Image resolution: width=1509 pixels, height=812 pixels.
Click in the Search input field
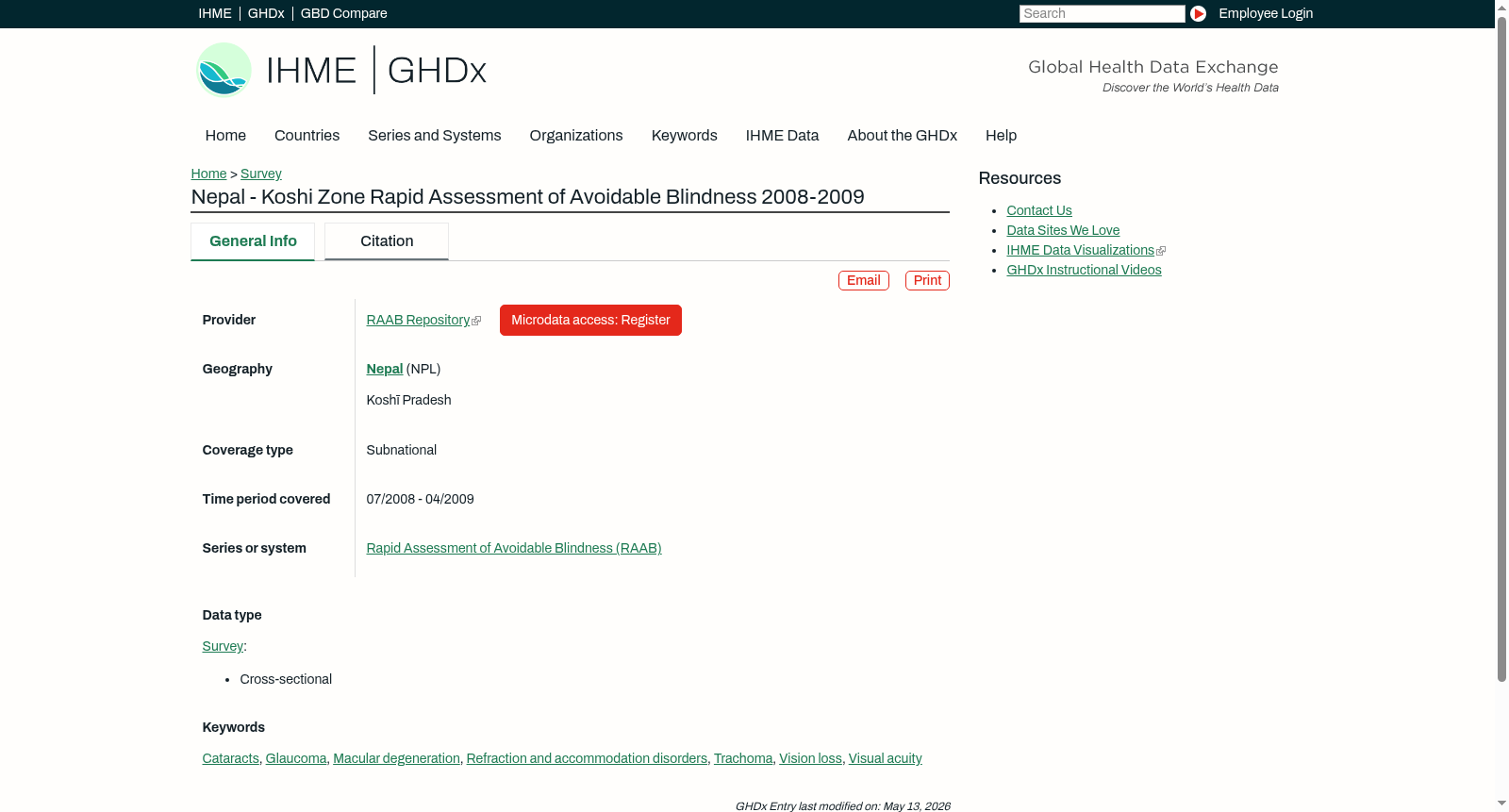pos(1102,13)
